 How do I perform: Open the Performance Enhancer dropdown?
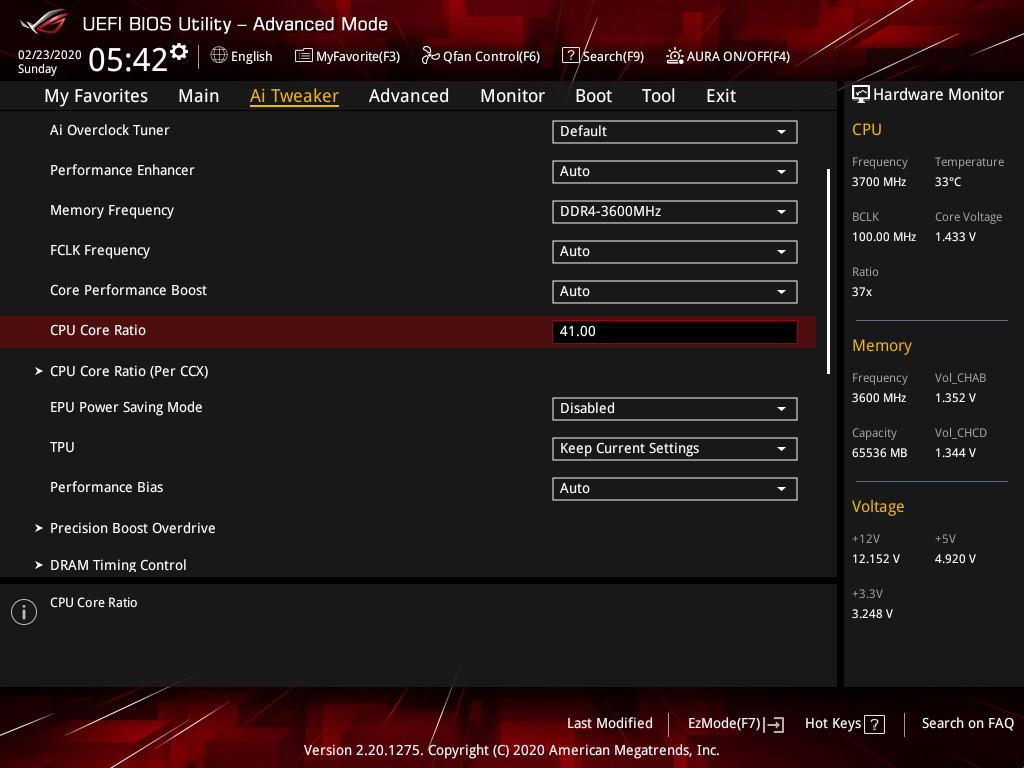pos(675,171)
